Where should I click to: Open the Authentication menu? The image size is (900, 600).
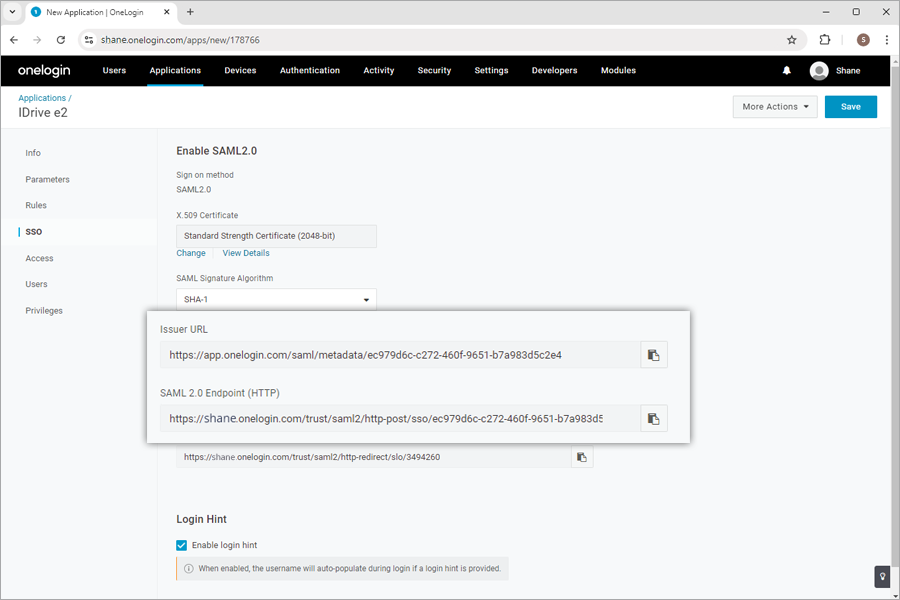(310, 71)
